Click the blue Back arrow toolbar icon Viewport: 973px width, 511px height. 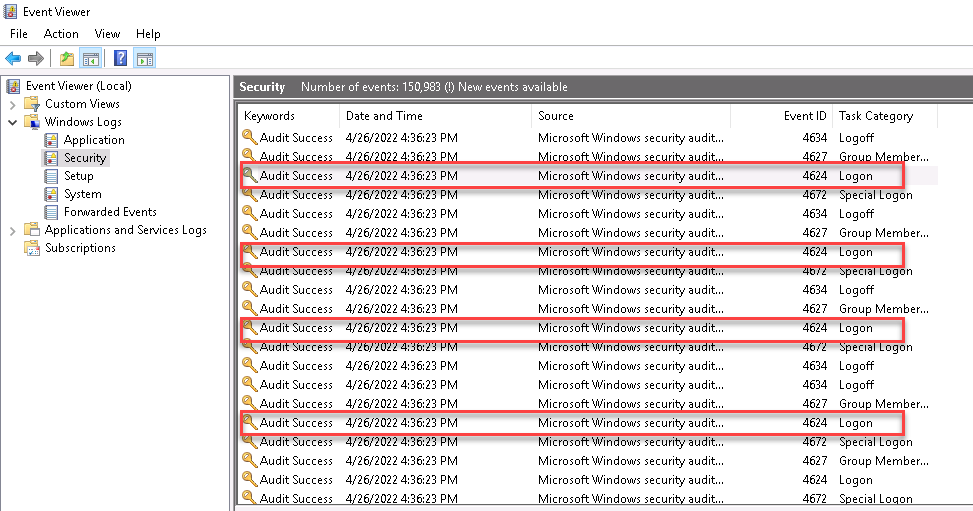point(13,59)
